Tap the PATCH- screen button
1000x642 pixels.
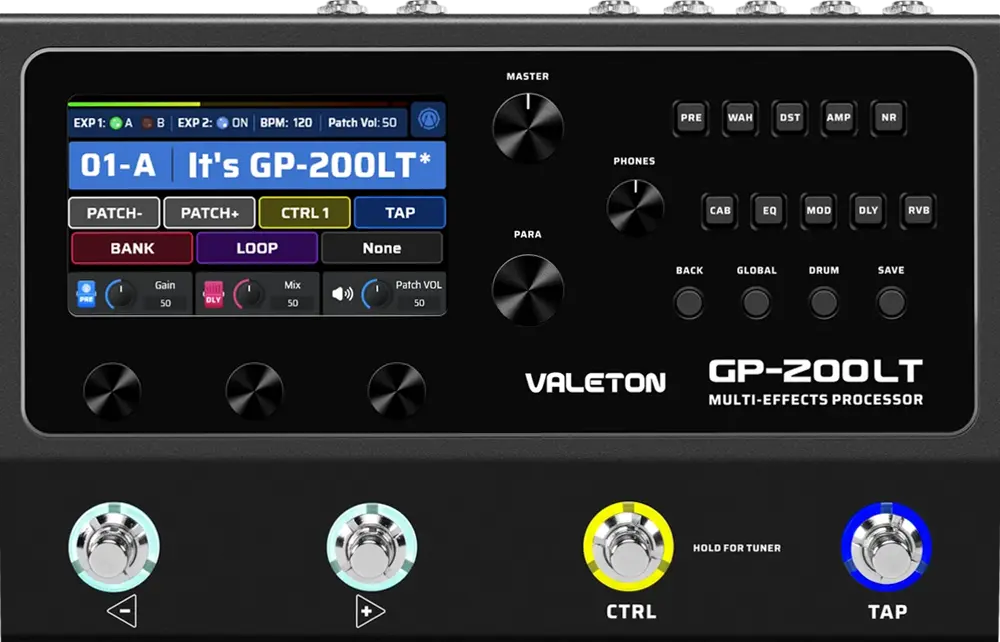(x=114, y=213)
